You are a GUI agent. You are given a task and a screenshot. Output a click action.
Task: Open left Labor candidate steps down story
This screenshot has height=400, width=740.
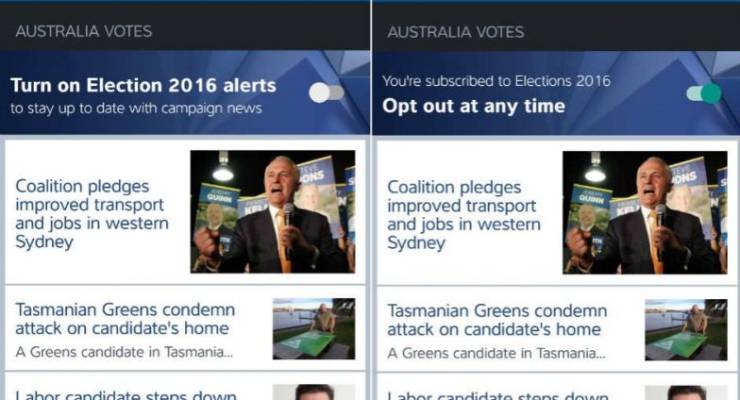coord(126,395)
